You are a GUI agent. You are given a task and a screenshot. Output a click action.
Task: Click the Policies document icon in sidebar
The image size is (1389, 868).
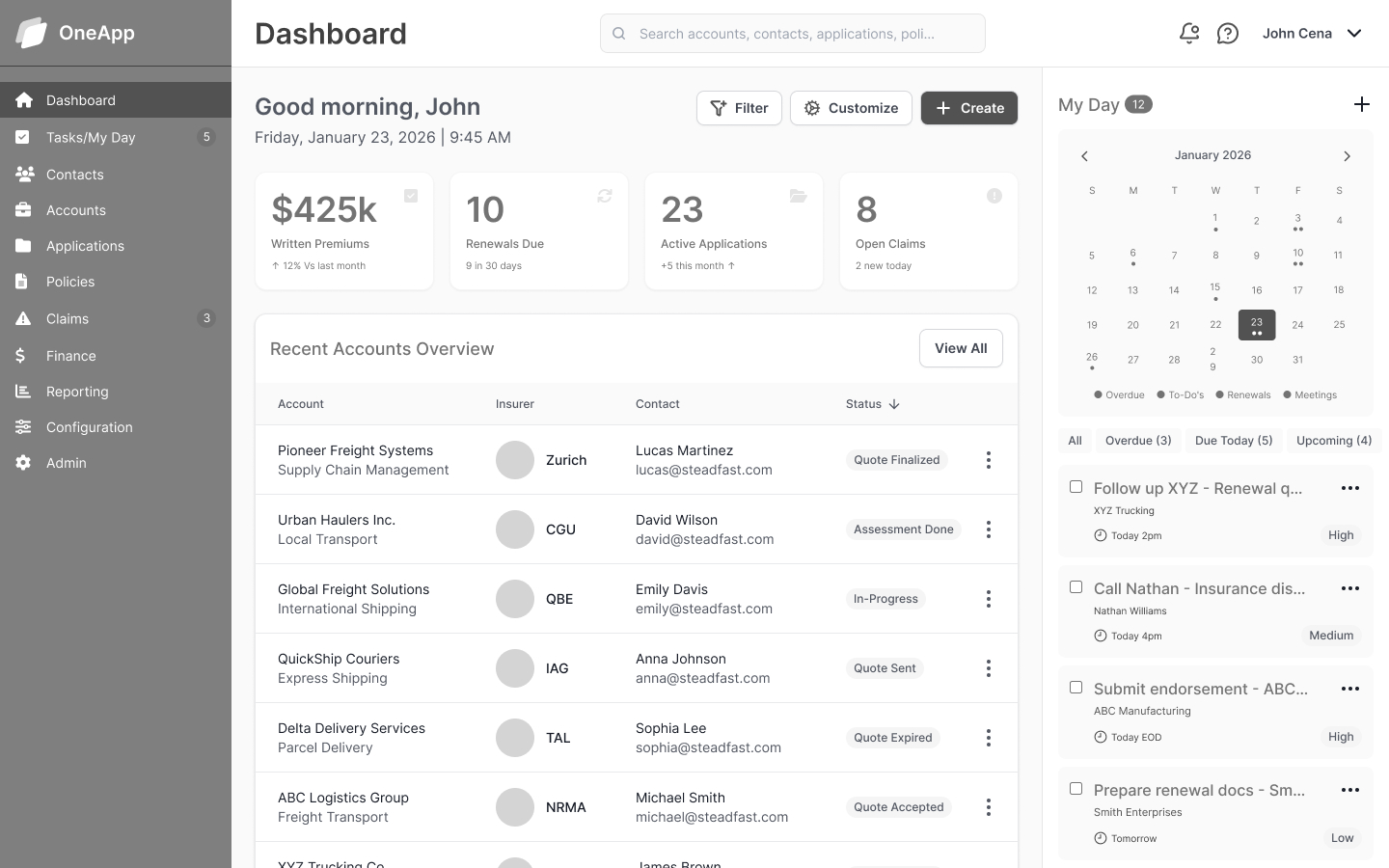tap(22, 282)
